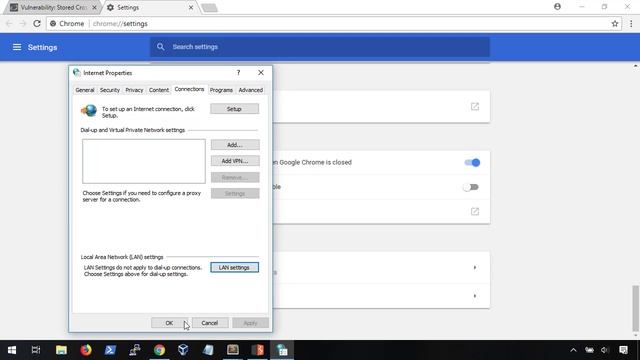
Task: Confirm the dialog with OK
Action: click(x=169, y=323)
